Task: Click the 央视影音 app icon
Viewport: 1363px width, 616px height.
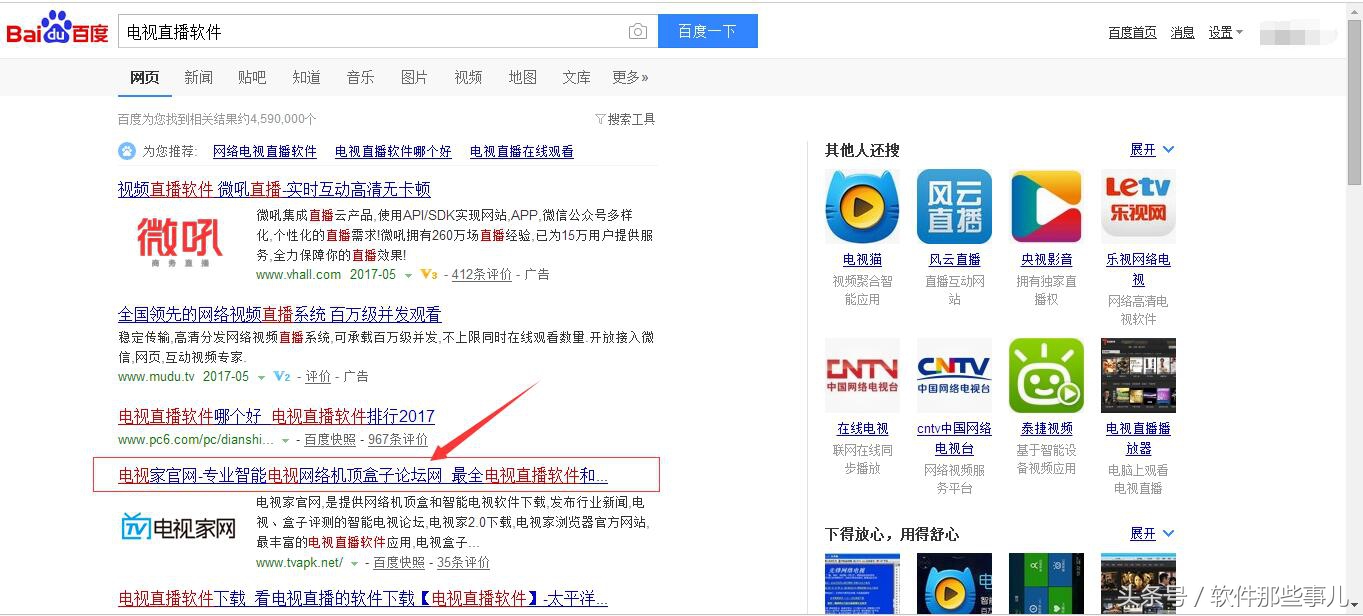Action: click(x=1046, y=207)
